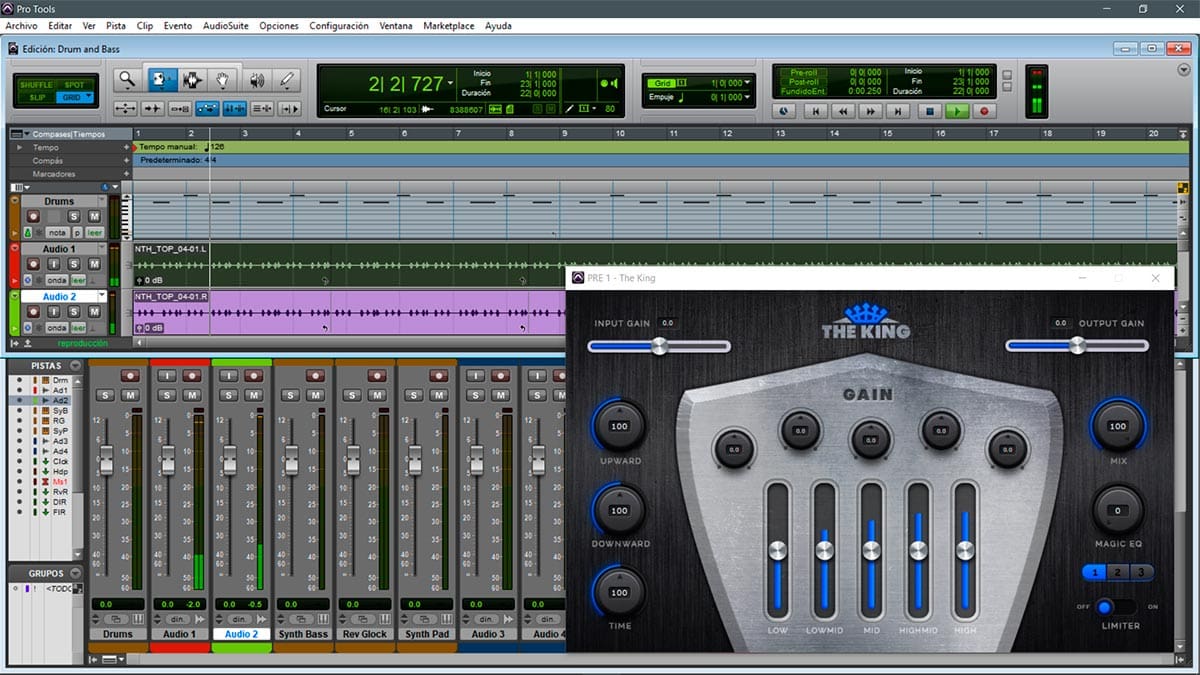Click the green Play button
This screenshot has height=675, width=1200.
tap(958, 111)
